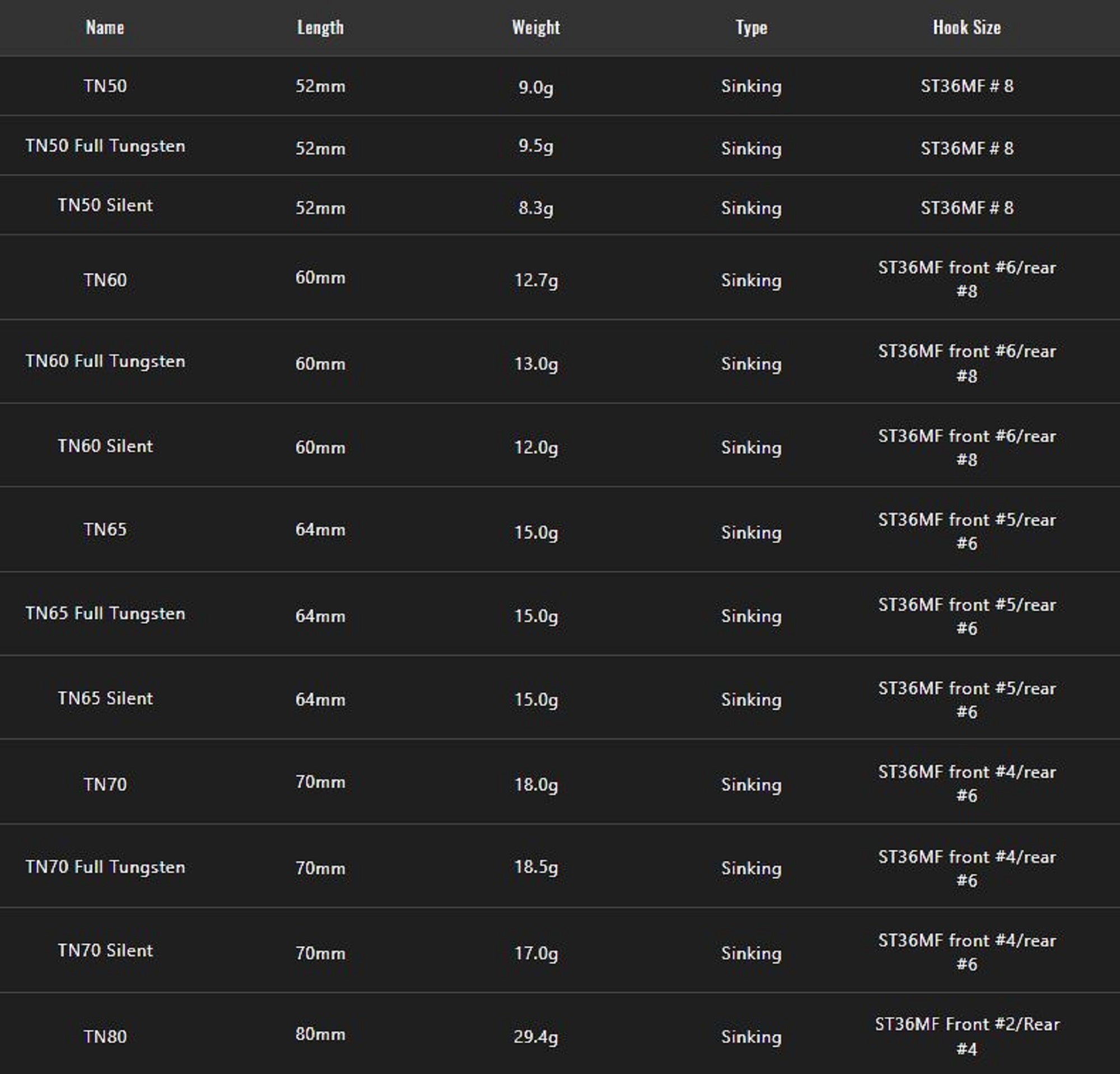Viewport: 1120px width, 1074px height.
Task: Click the 80mm length value
Action: [320, 1034]
